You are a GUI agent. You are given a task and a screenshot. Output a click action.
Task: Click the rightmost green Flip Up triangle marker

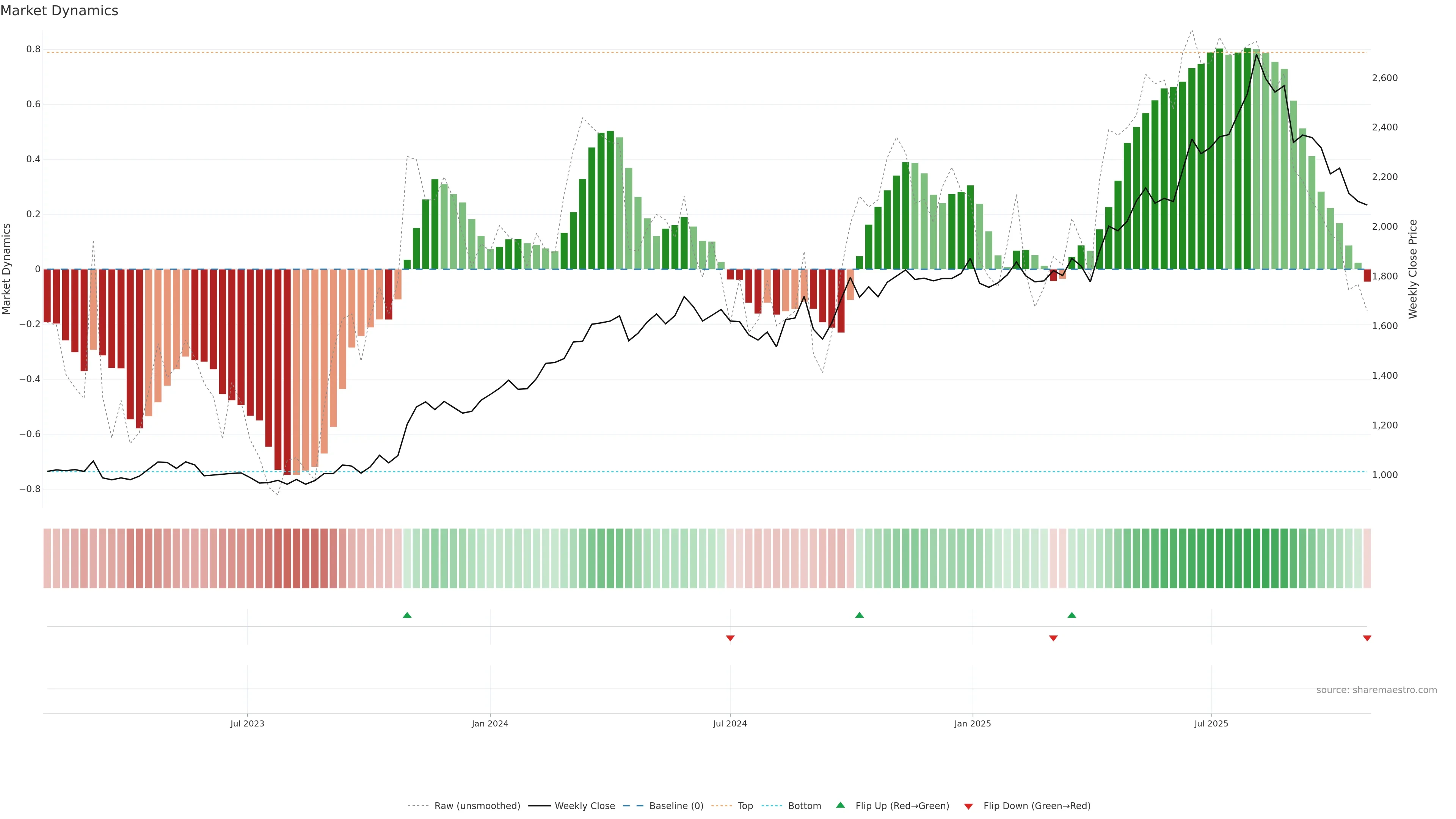pos(1072,615)
